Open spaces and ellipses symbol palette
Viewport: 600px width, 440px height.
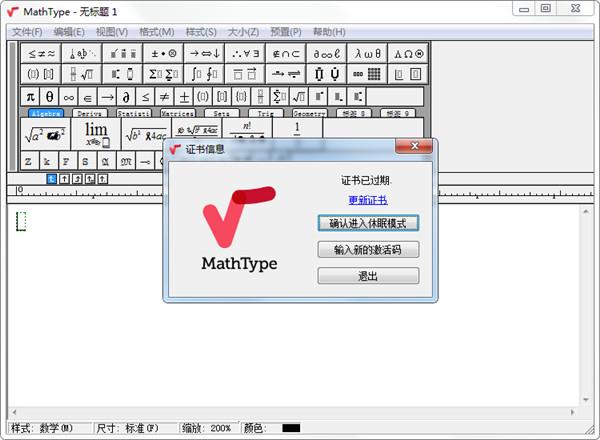[82, 54]
